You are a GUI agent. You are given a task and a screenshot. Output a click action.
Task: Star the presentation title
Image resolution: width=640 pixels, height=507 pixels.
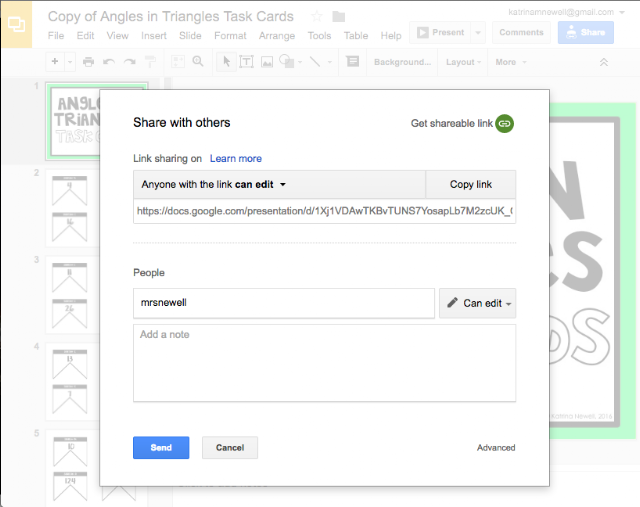point(316,17)
